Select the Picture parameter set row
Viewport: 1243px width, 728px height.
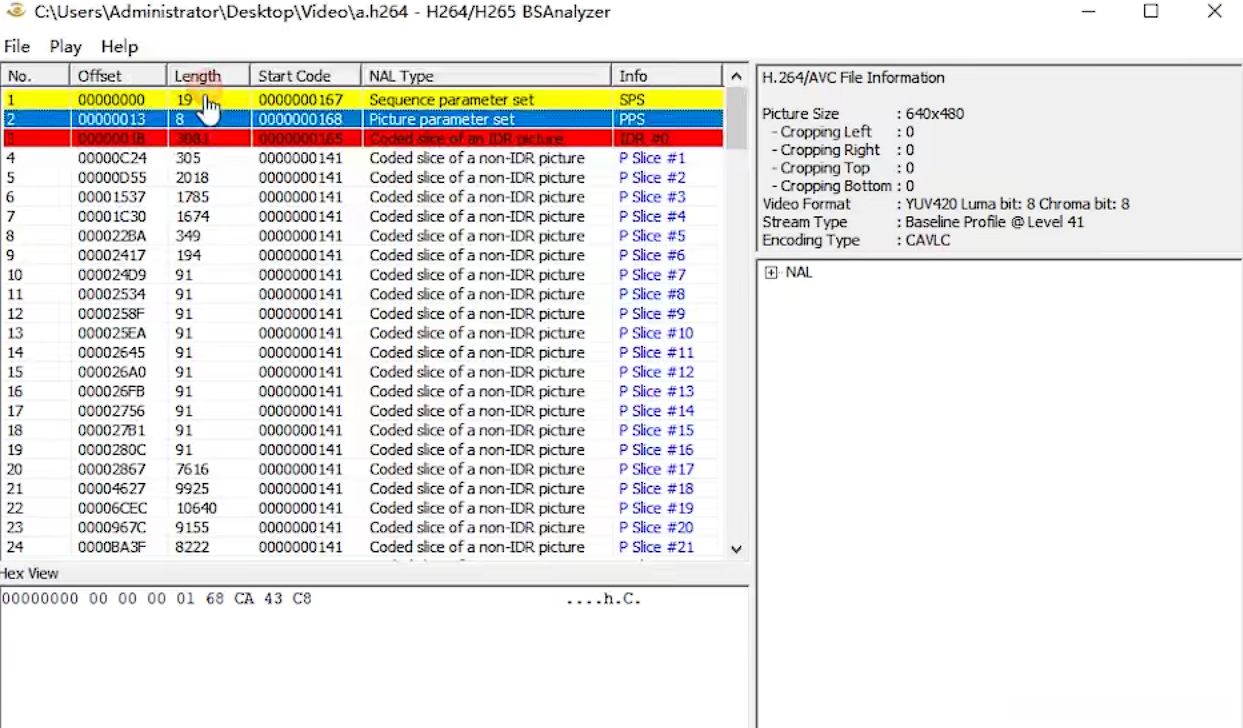coord(362,119)
